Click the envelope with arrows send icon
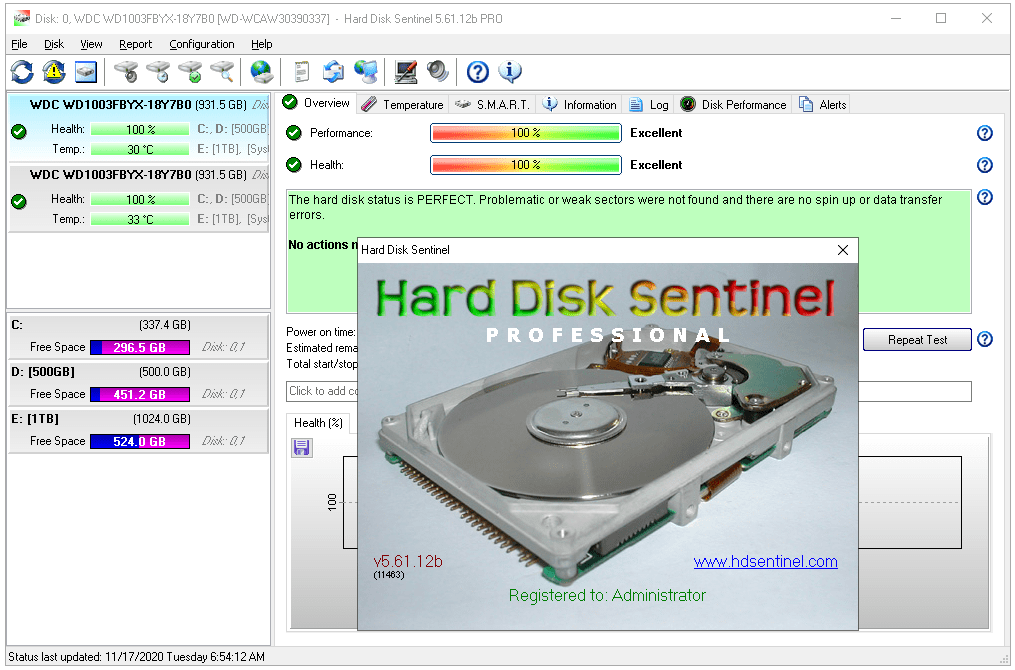 click(333, 72)
